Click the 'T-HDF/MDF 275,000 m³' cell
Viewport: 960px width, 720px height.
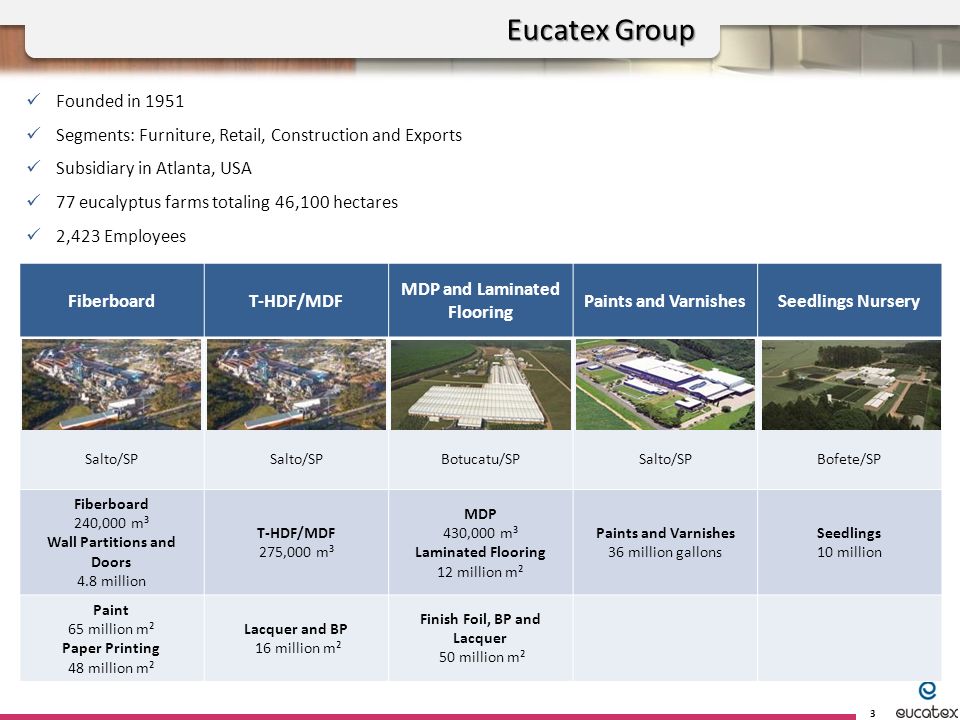(296, 542)
